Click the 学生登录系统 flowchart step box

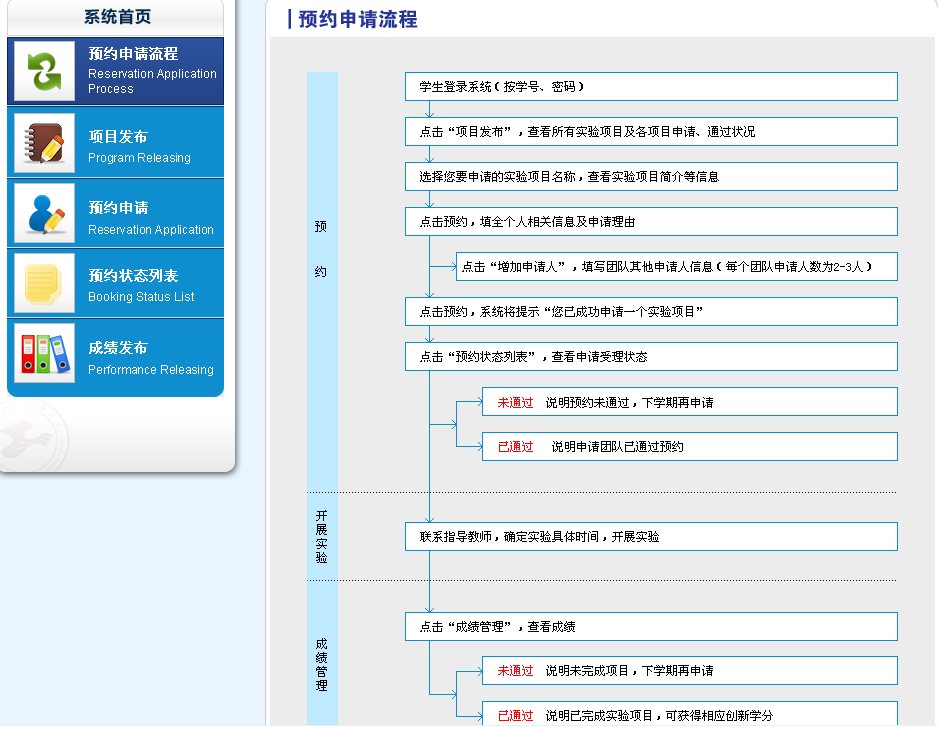[651, 87]
